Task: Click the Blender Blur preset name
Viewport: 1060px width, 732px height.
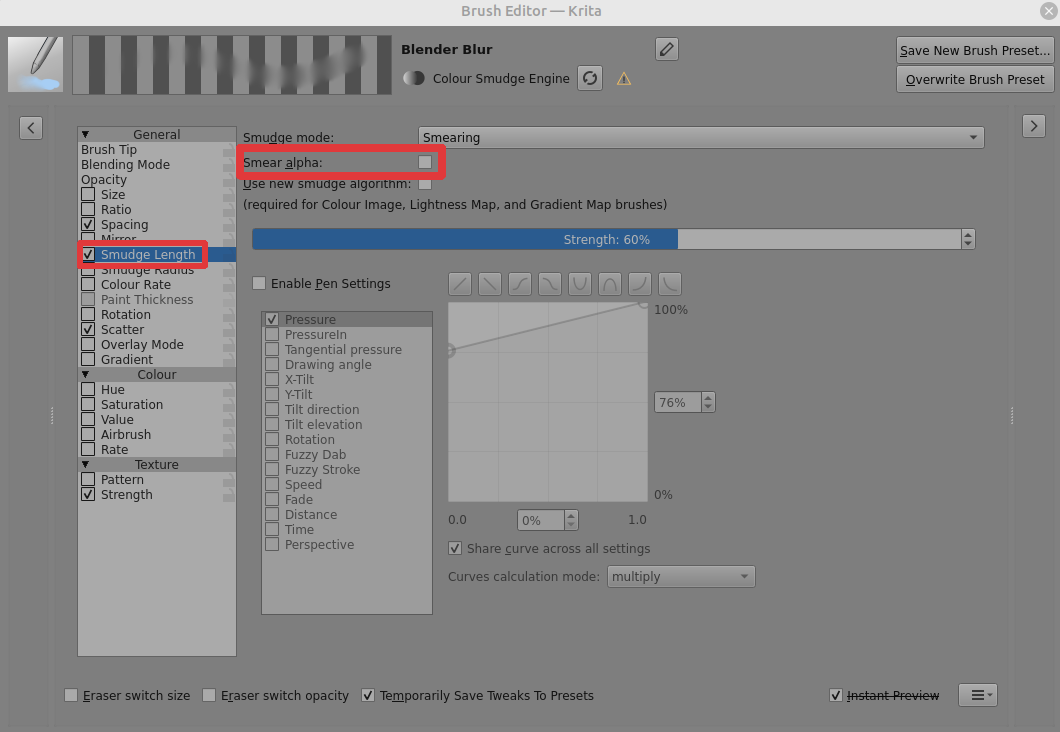Action: [447, 49]
